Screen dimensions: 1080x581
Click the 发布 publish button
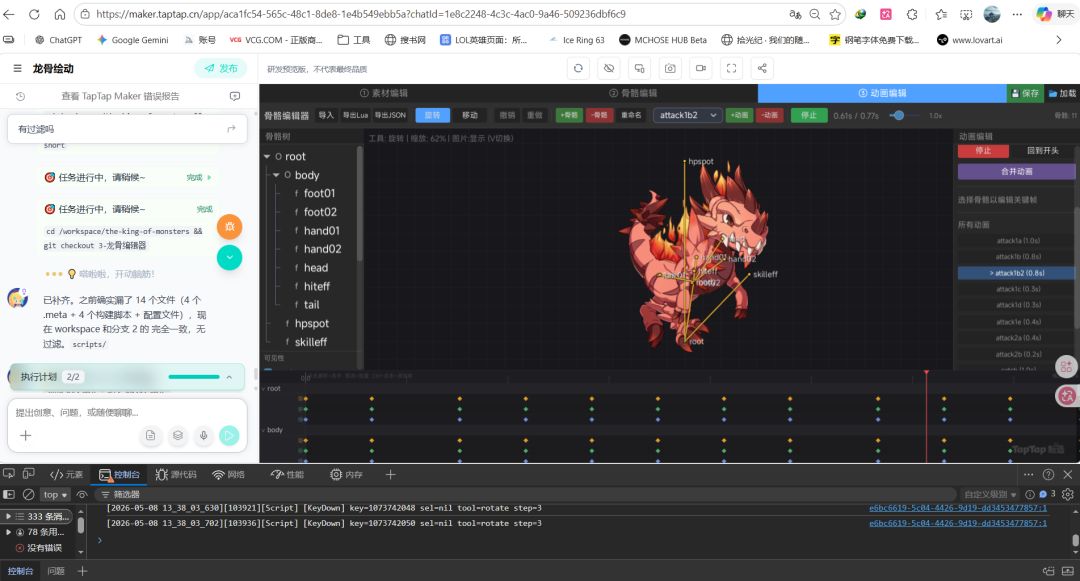coord(220,68)
